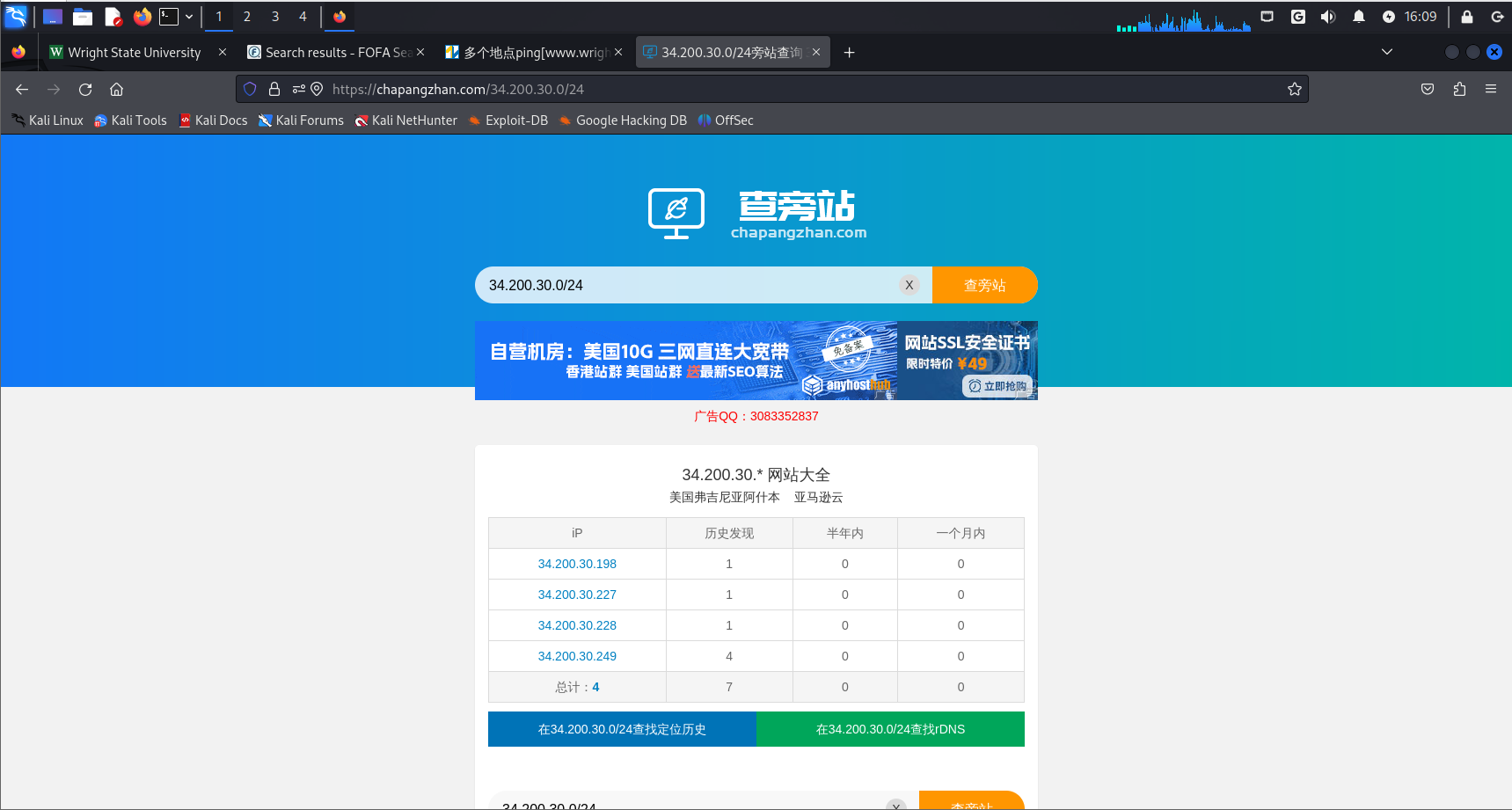Expand the terminal dropdown arrow in the panel
Image resolution: width=1512 pixels, height=810 pixels.
[189, 17]
